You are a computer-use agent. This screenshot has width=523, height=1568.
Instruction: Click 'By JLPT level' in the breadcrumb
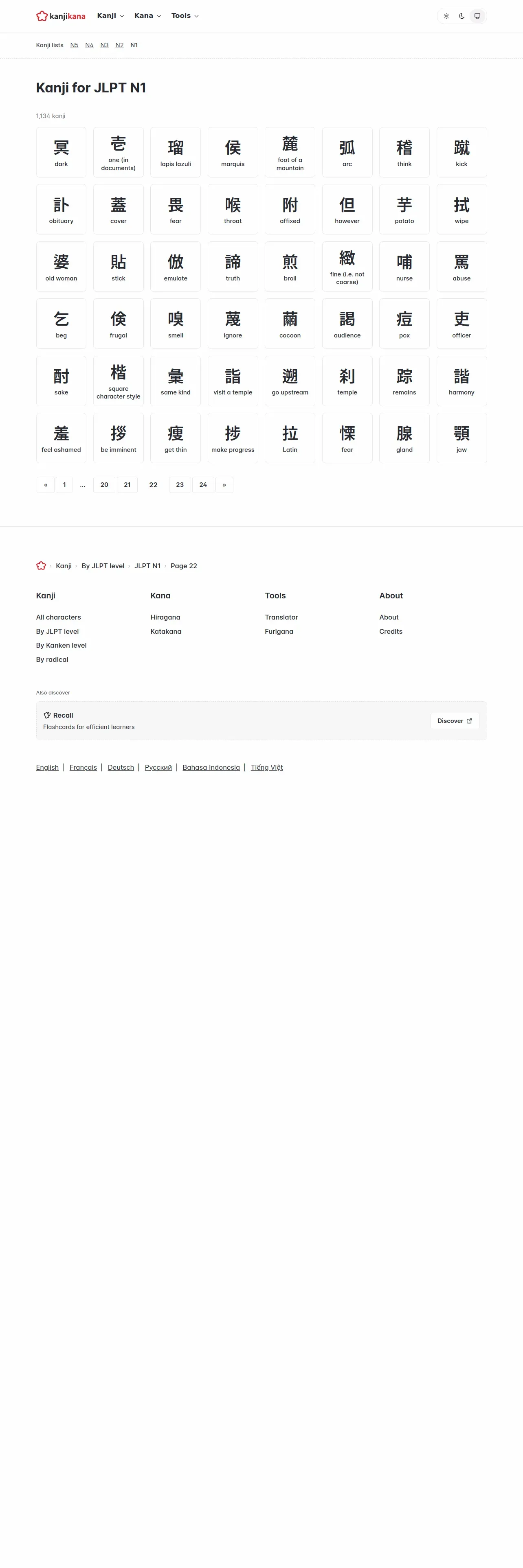103,566
